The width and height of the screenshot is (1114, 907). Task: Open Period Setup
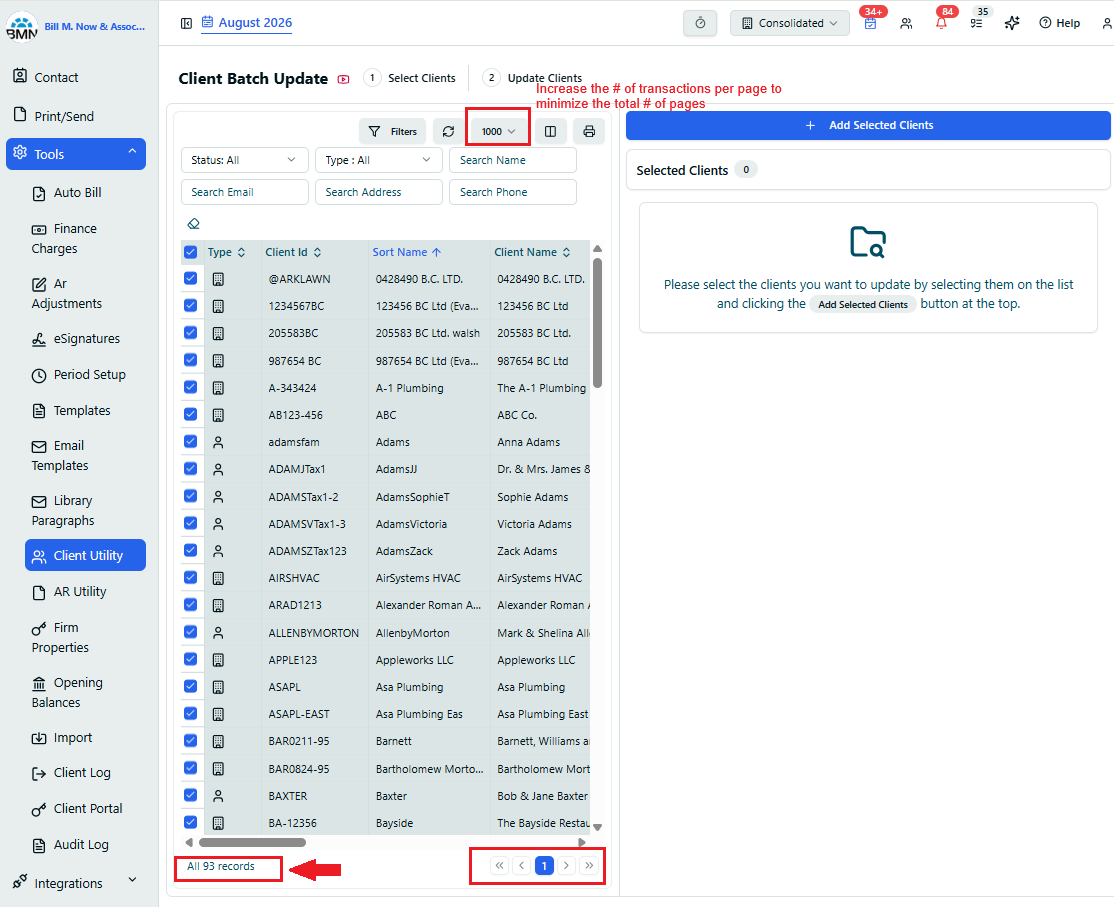coord(77,374)
